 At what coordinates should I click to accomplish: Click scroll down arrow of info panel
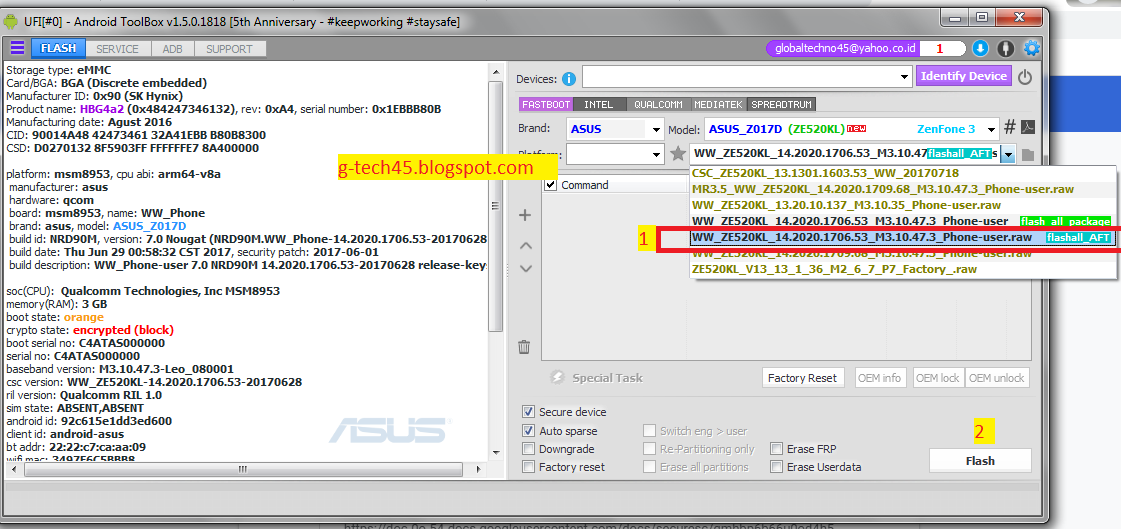point(495,452)
